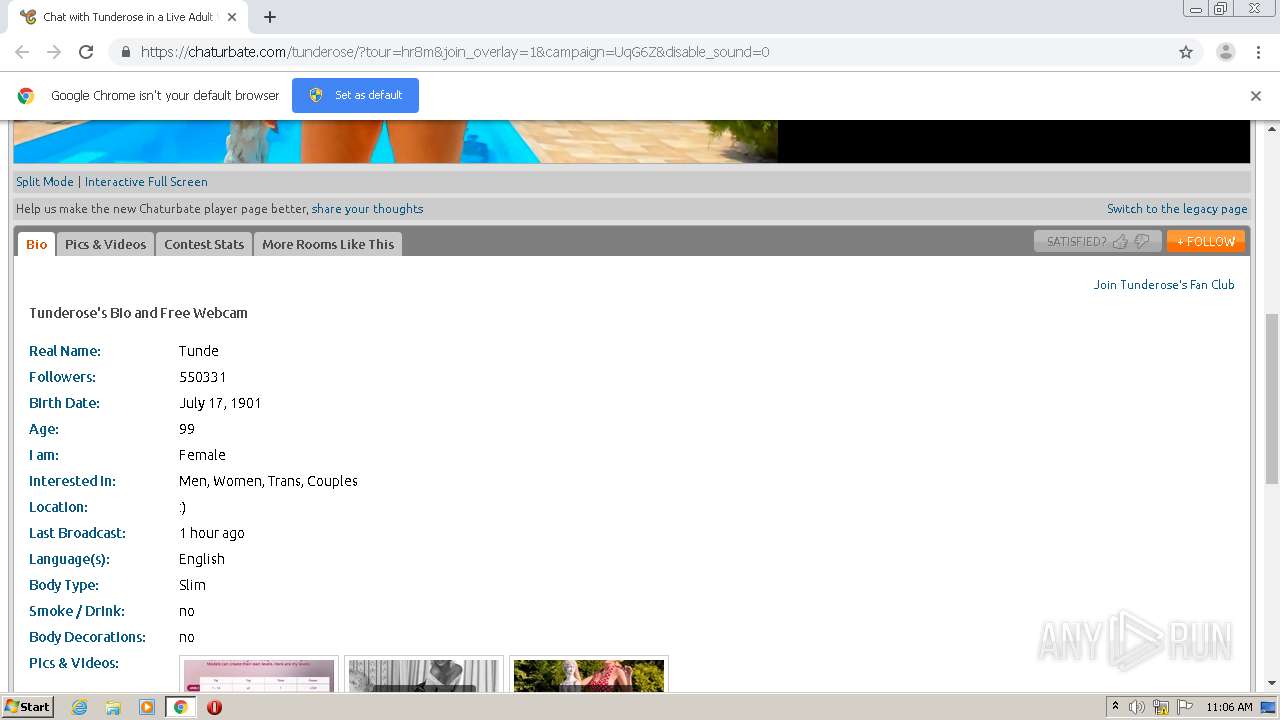The image size is (1280, 720).
Task: Click scrollbar up arrow
Action: coord(1272,128)
